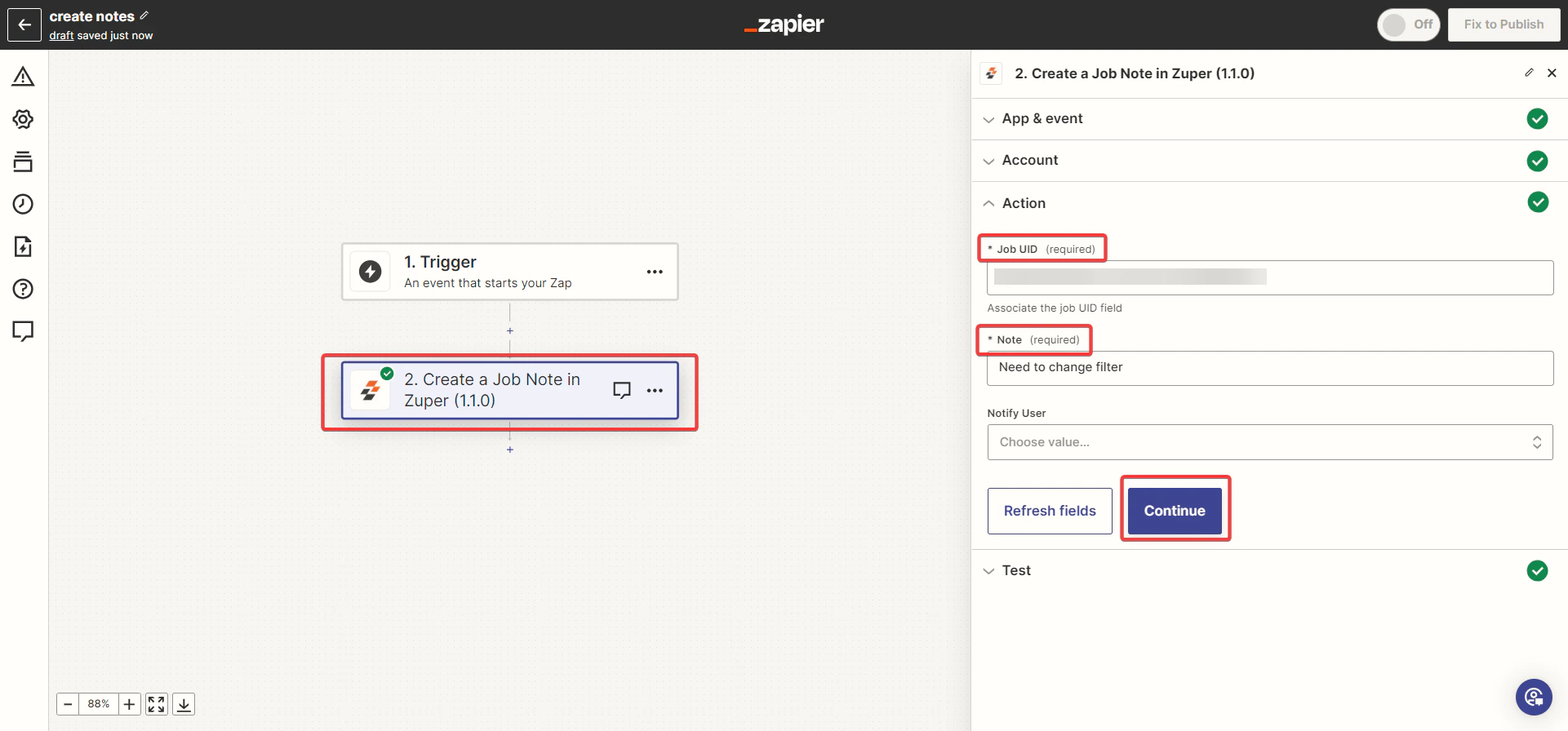
Task: Open comment icon on step 2 card
Action: click(622, 391)
